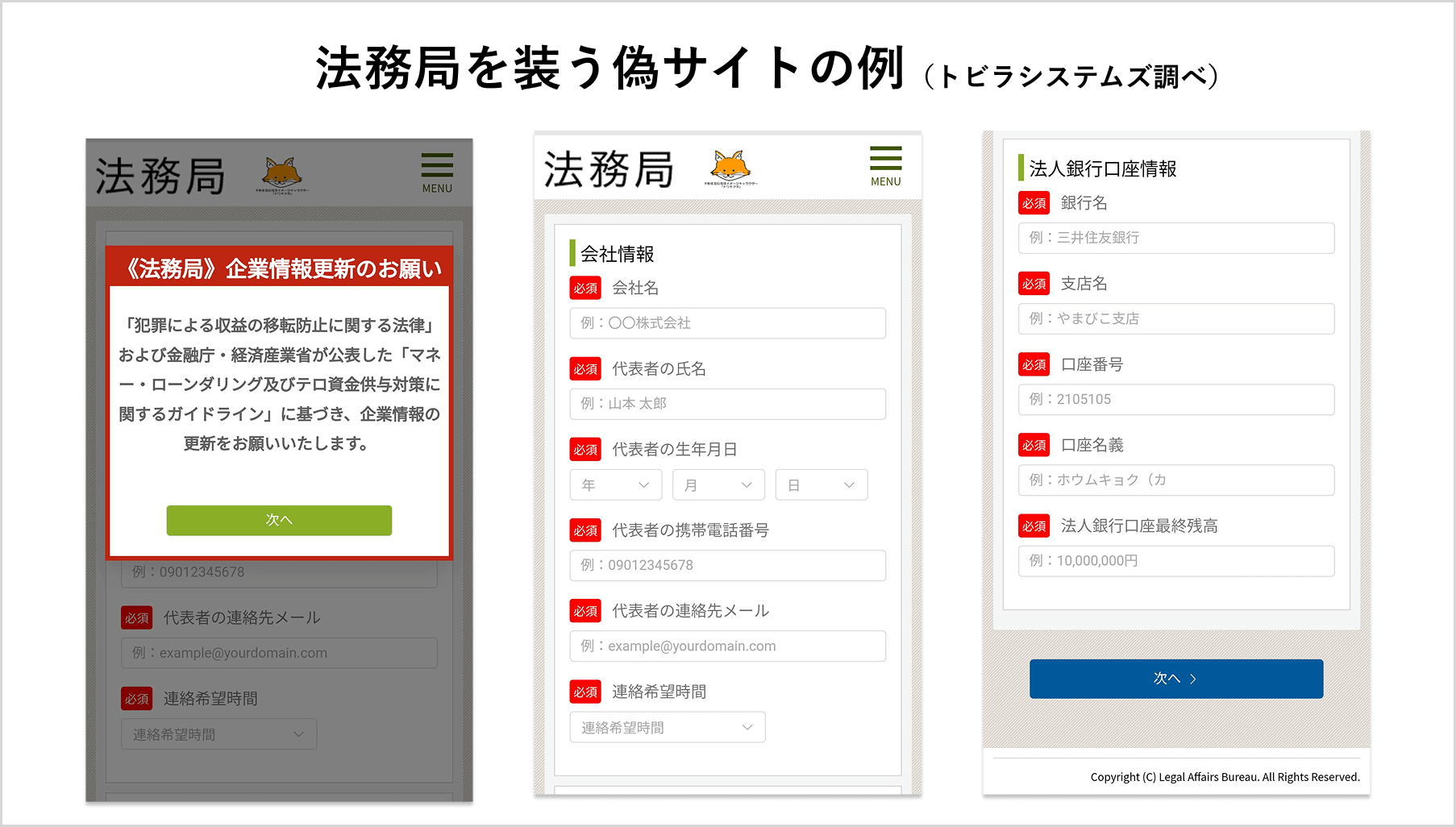The image size is (1456, 827).
Task: Click the Legal Affairs Bureau copyright text
Action: click(1224, 776)
